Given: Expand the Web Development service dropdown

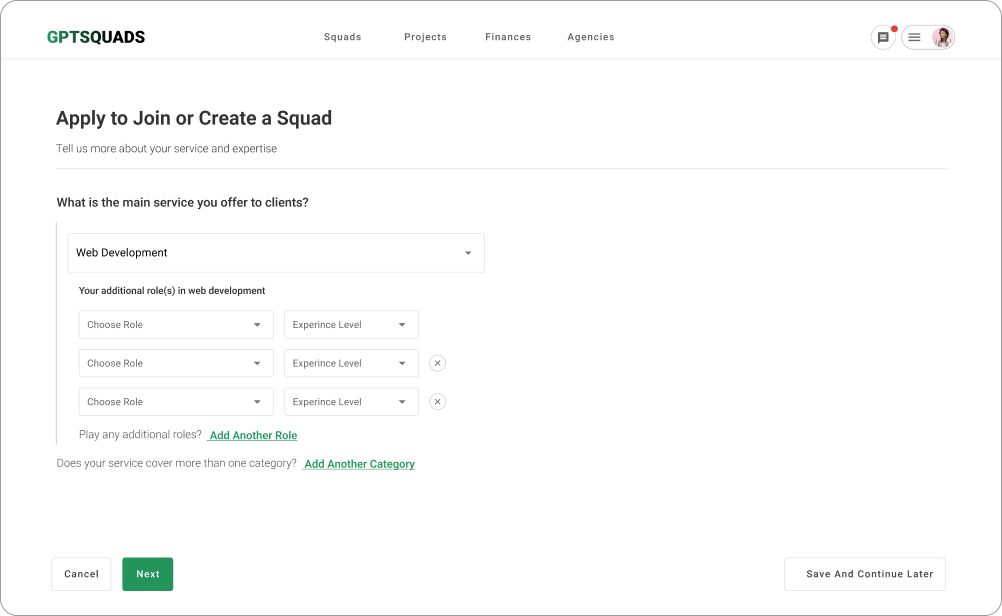Looking at the screenshot, I should click(x=276, y=253).
